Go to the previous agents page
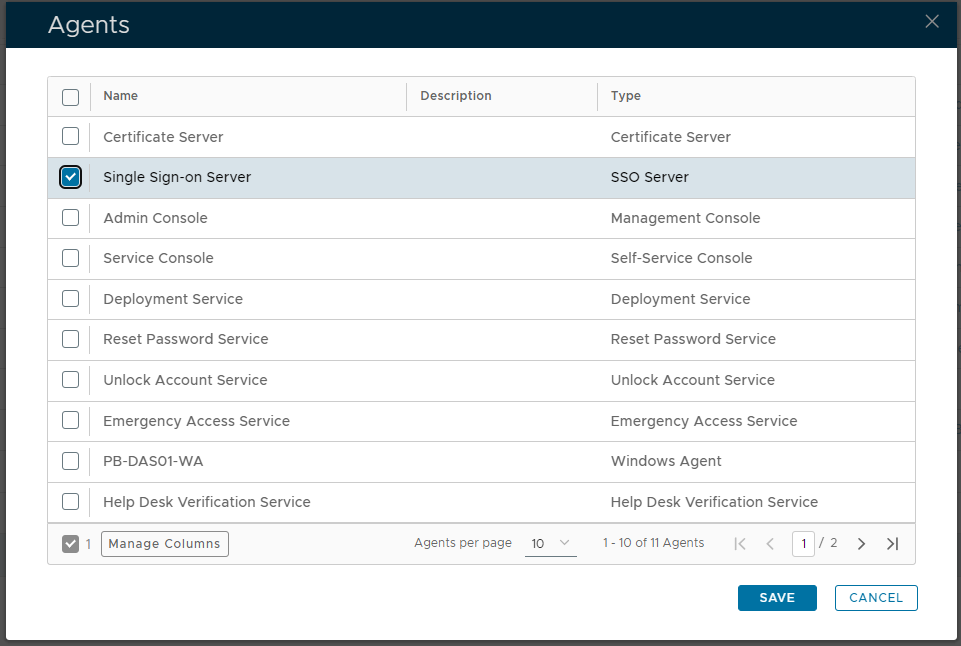Viewport: 961px width, 646px height. tap(770, 544)
